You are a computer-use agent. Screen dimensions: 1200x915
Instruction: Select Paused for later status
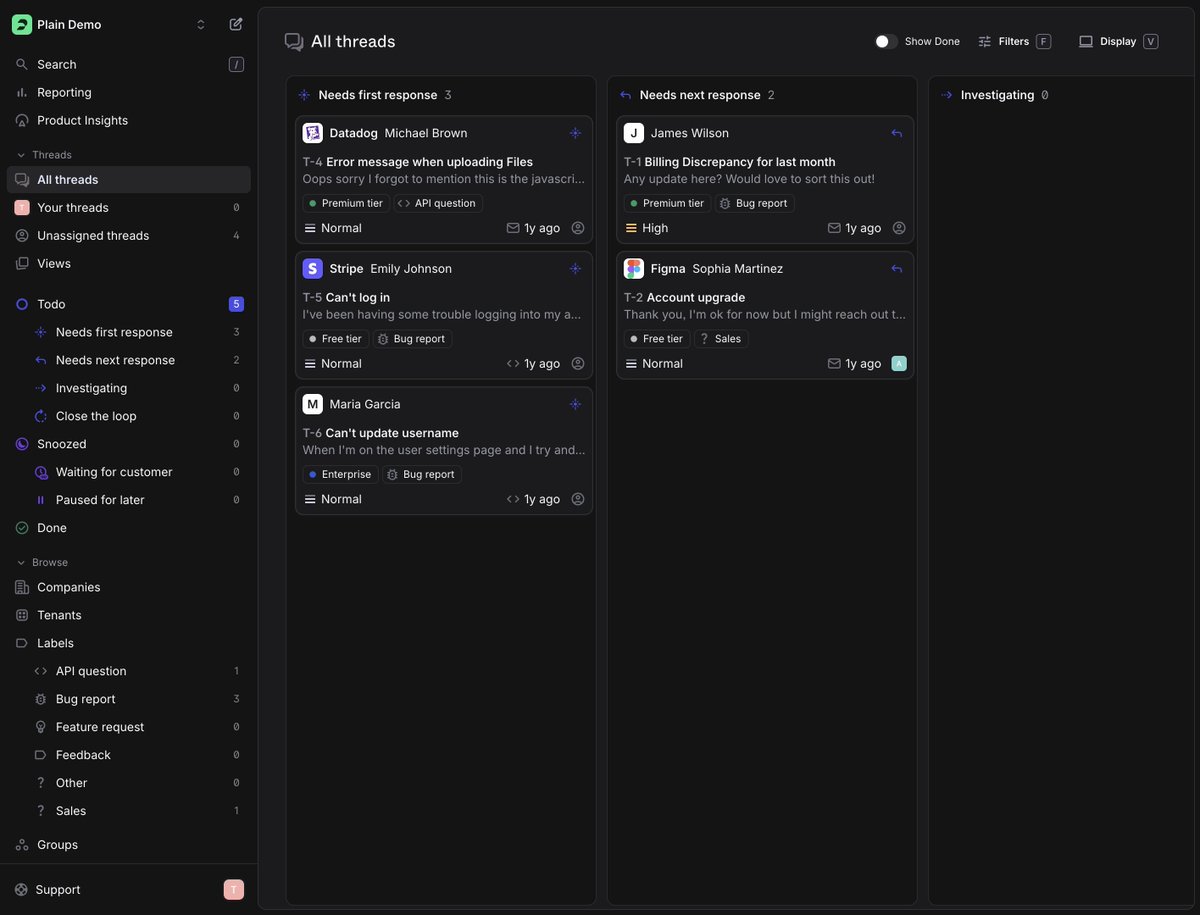(138, 500)
